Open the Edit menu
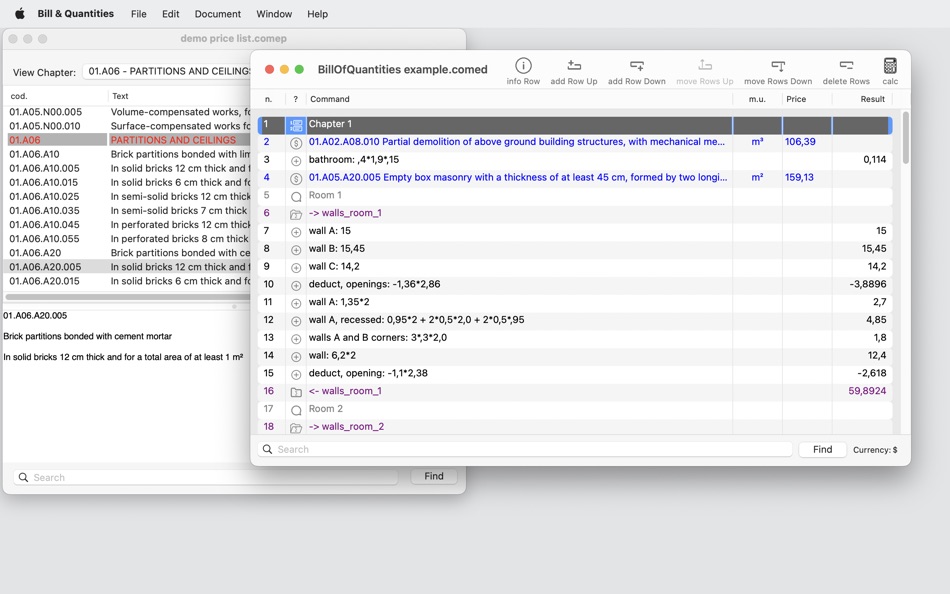The image size is (950, 594). (170, 13)
